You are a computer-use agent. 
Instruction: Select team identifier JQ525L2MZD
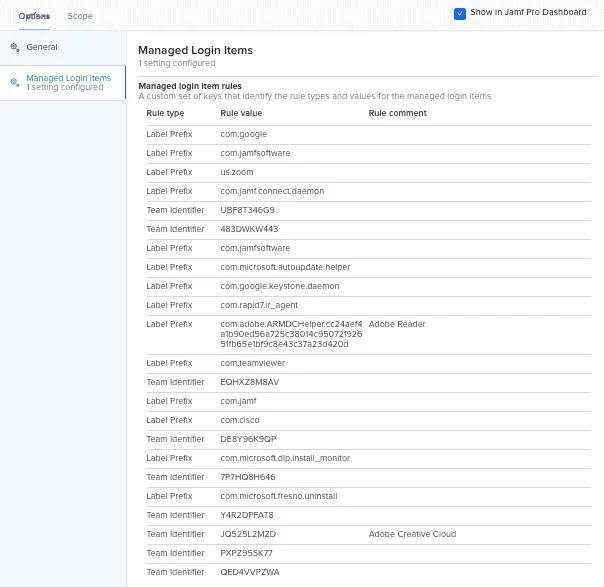(248, 534)
